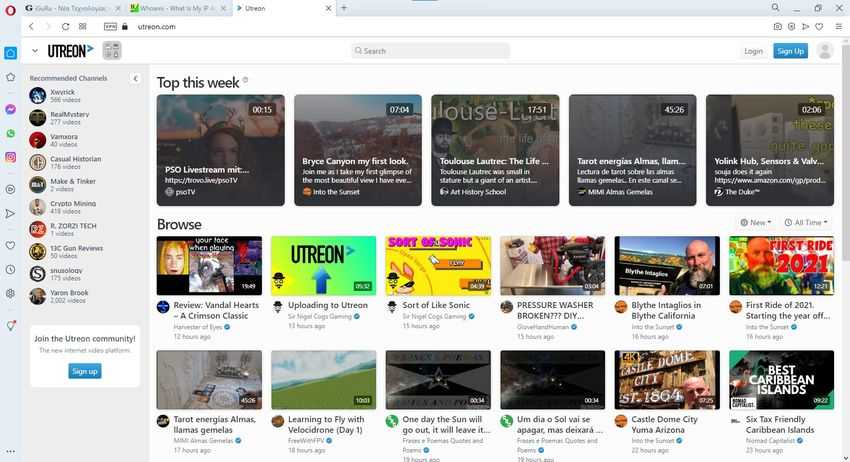Reload the utreon.com page
850x462 pixels.
pyautogui.click(x=65, y=27)
